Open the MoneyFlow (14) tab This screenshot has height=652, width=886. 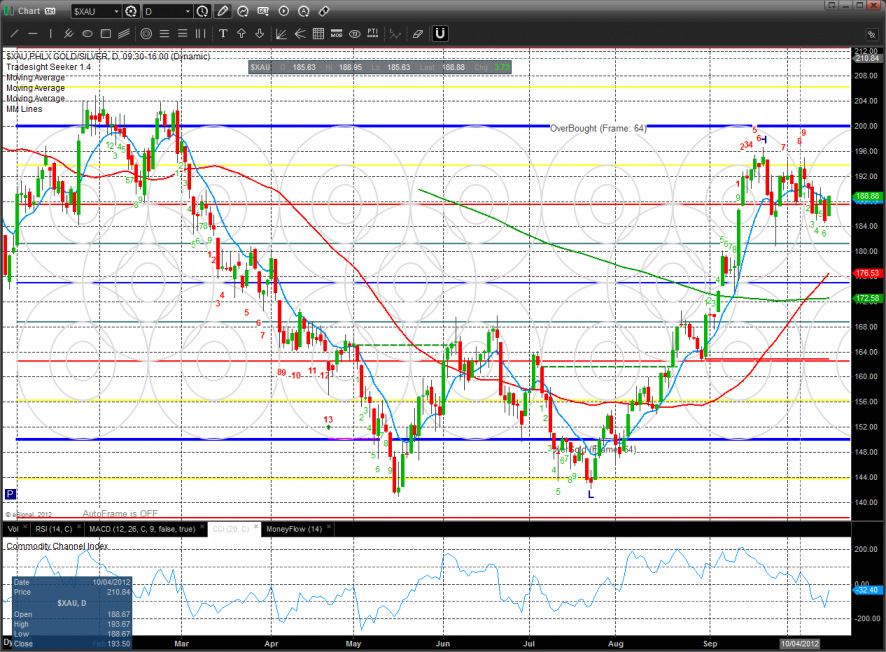[x=292, y=528]
